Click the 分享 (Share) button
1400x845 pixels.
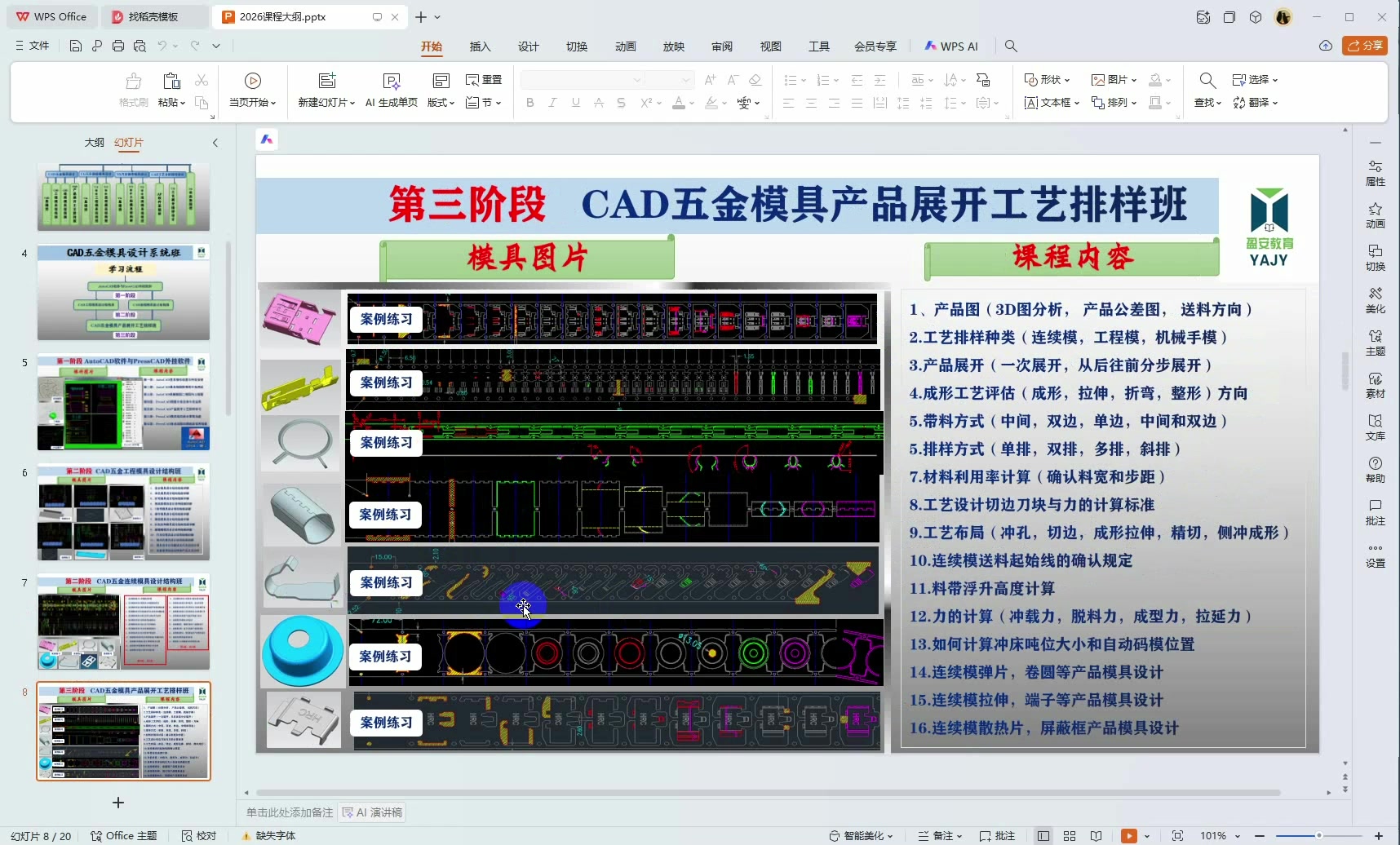pyautogui.click(x=1365, y=46)
